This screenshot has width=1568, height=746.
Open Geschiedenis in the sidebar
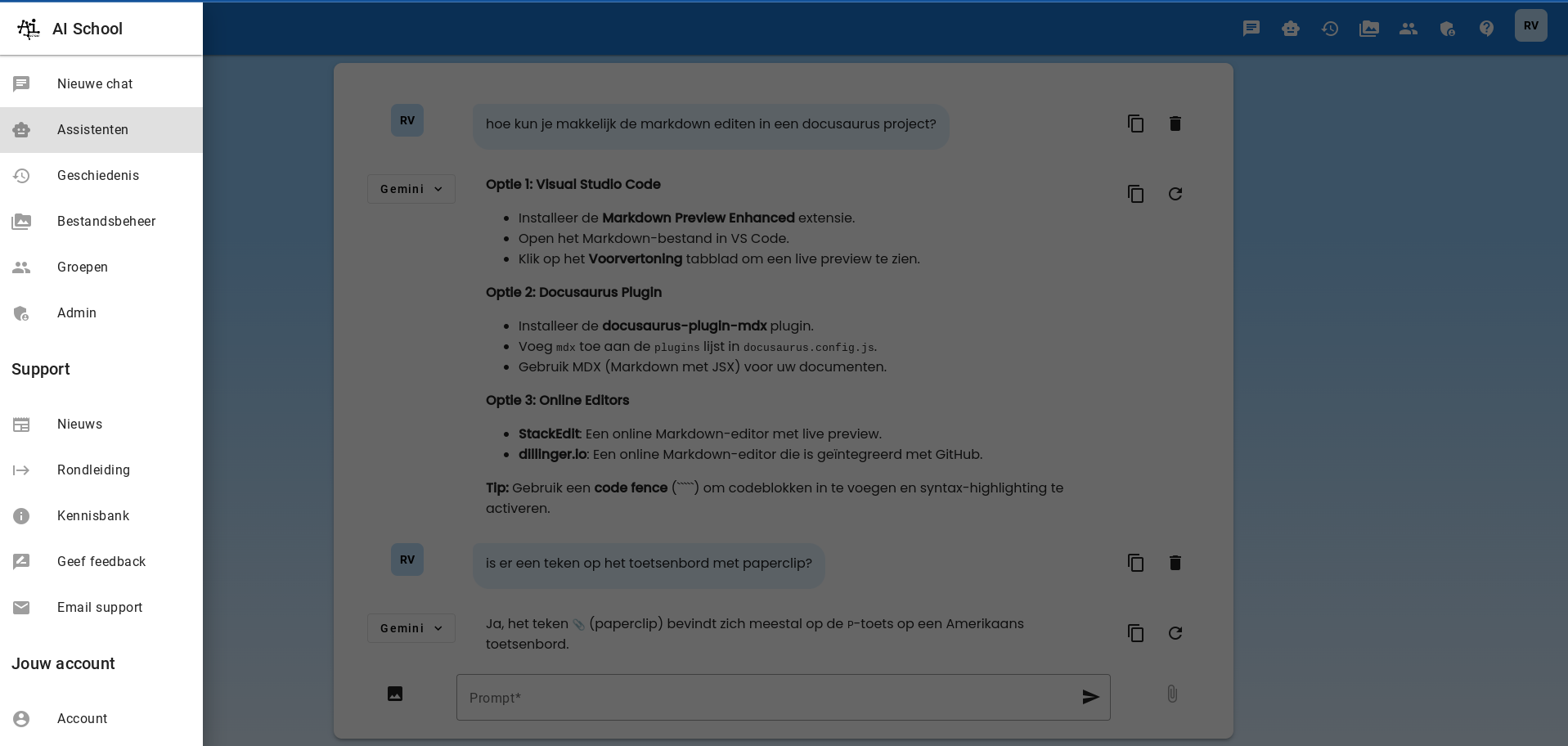pos(98,176)
